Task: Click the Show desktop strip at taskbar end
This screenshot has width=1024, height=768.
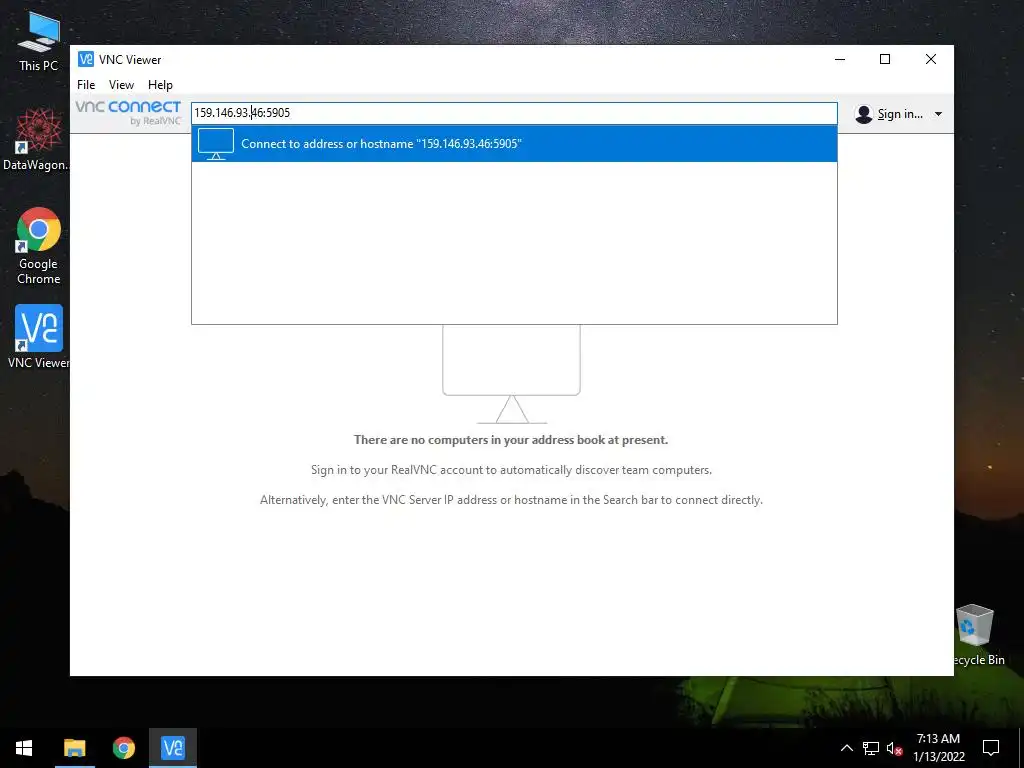Action: (x=1021, y=748)
